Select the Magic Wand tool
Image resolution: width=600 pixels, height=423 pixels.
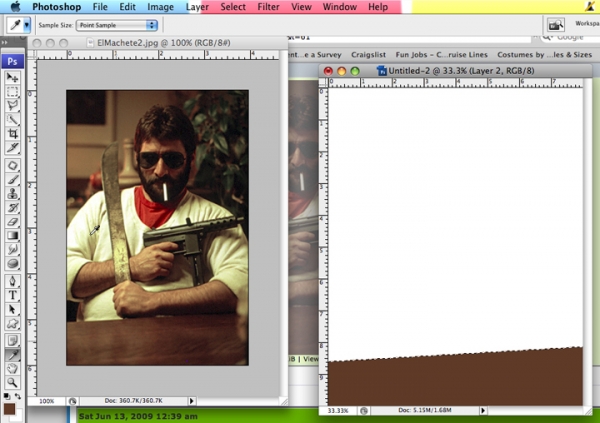tap(12, 119)
